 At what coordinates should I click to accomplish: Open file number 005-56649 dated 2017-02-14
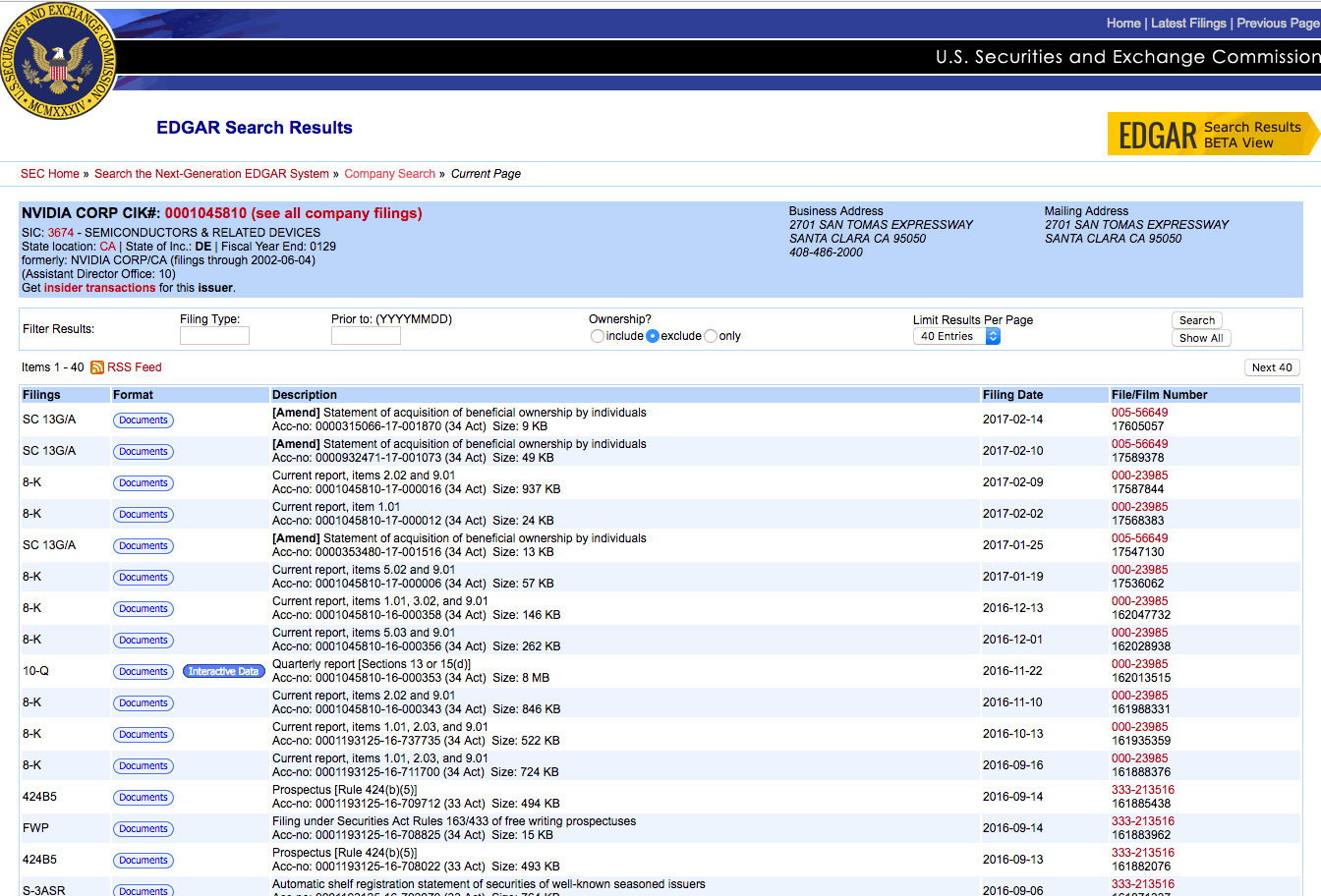(x=1140, y=413)
